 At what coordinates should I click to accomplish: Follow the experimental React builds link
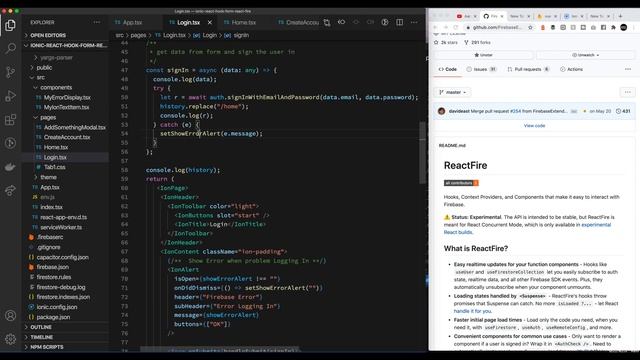[527, 229]
